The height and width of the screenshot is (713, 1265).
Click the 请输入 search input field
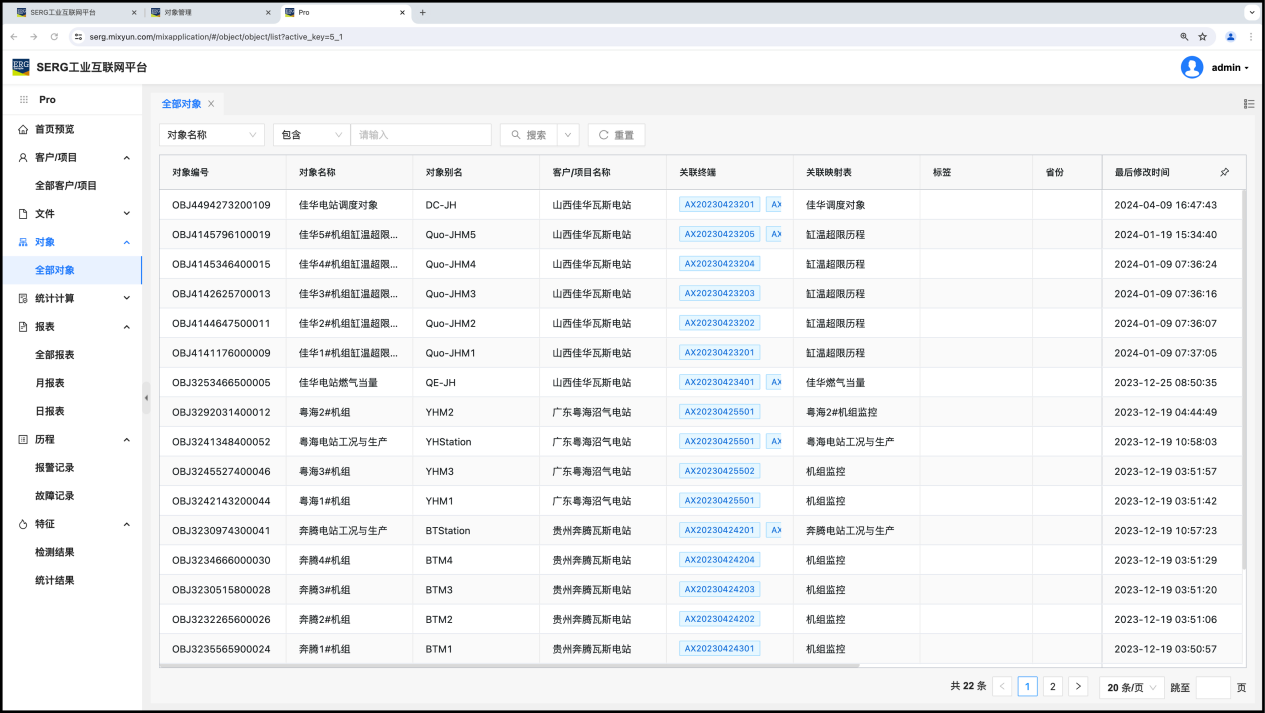421,135
